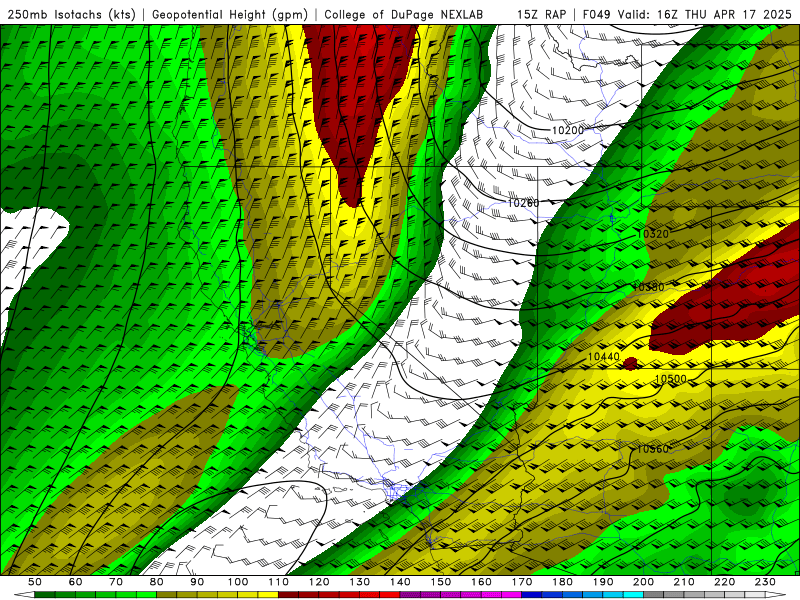Click the 80 value on the color scale
The image size is (800, 600).
point(157,582)
